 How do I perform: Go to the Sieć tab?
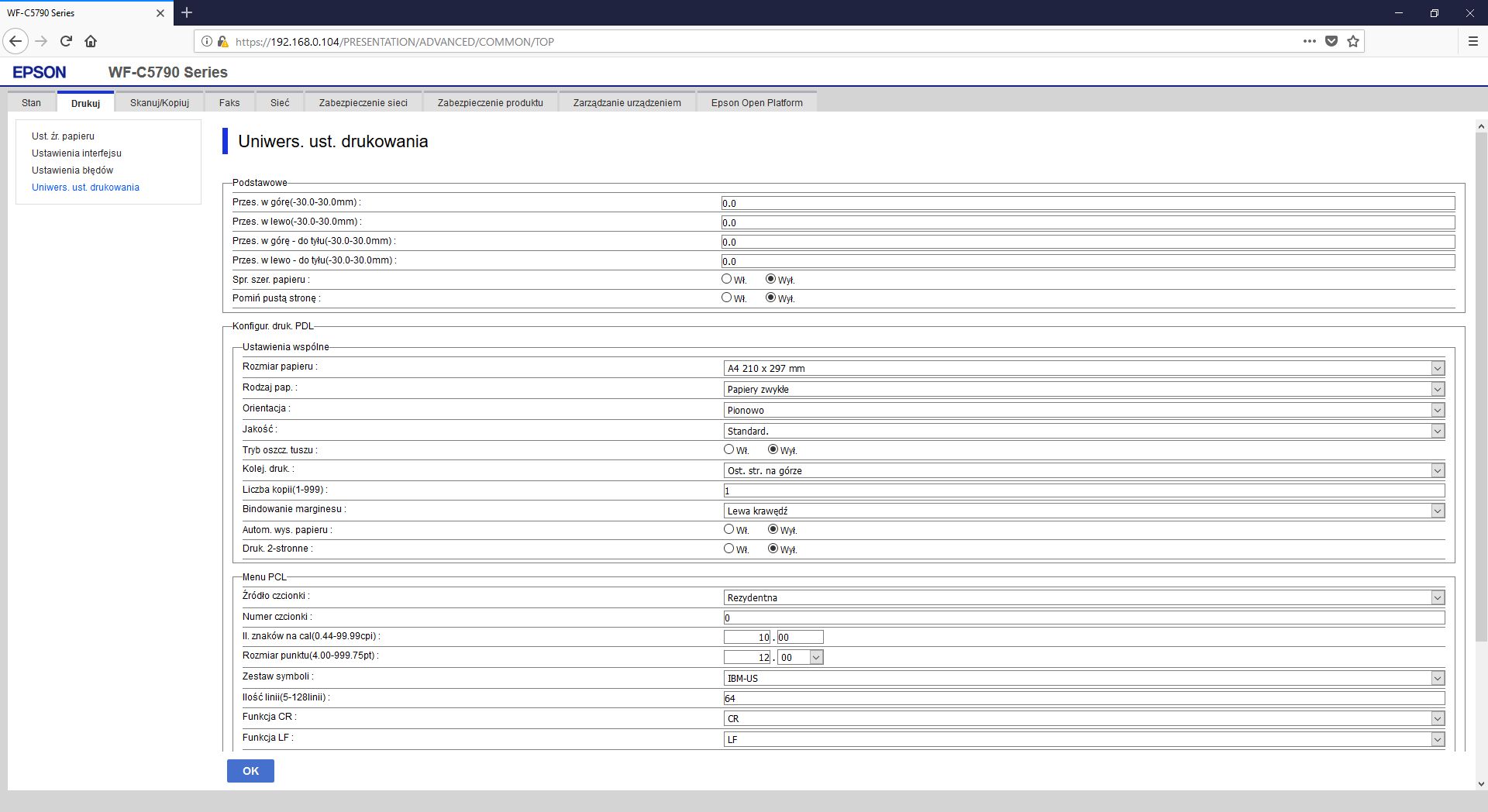[280, 102]
